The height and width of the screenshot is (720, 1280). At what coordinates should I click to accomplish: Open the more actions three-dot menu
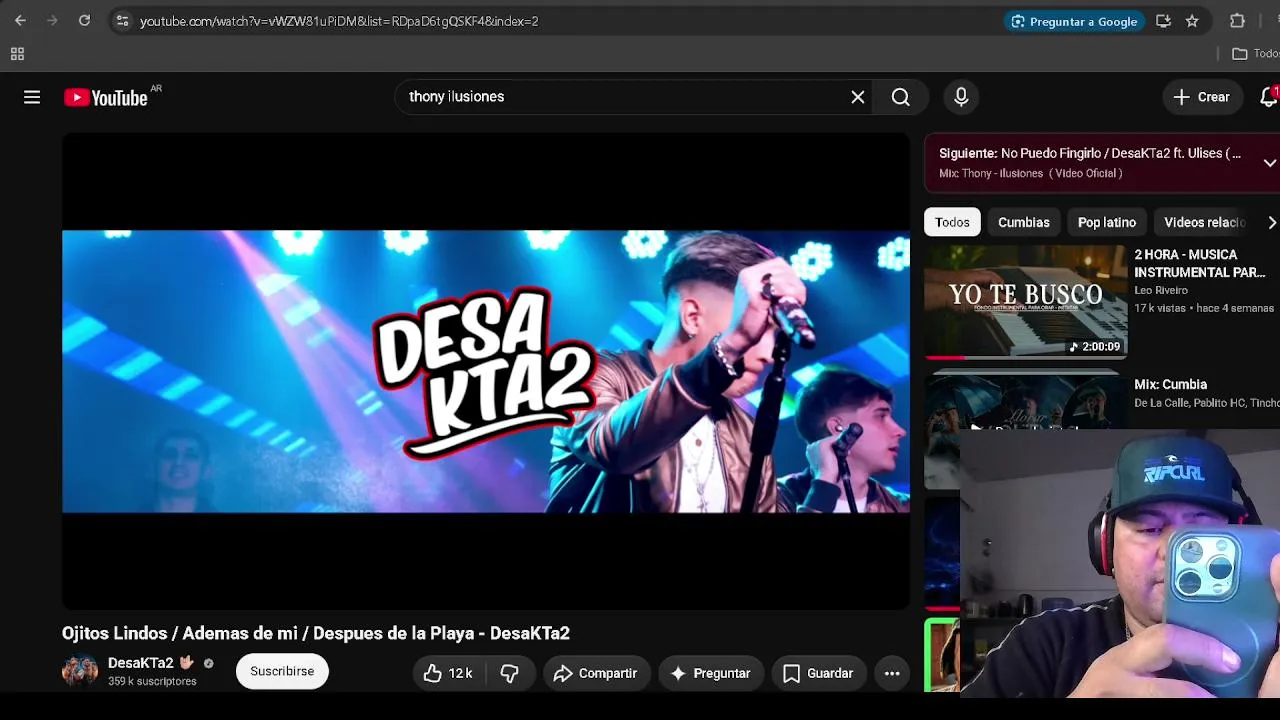point(892,673)
